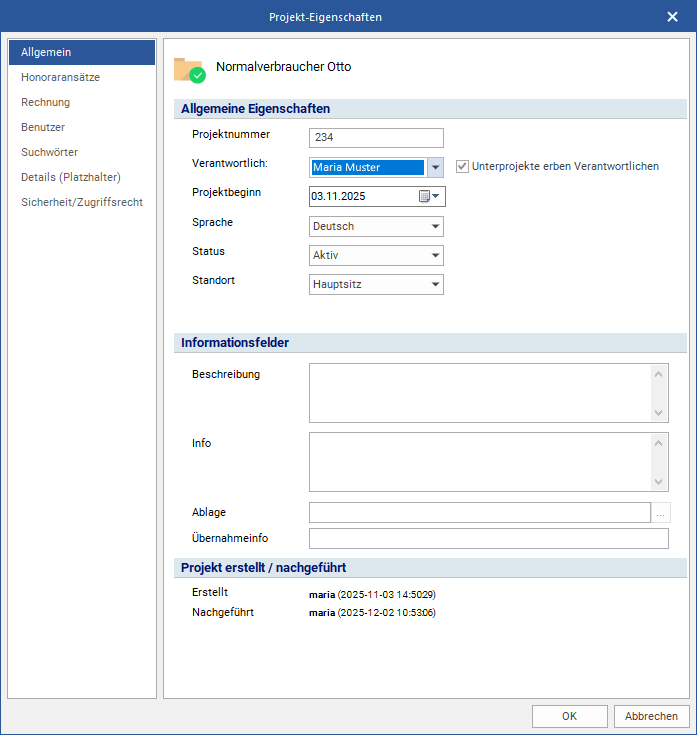Open the Status dropdown showing Aktiv

[376, 255]
